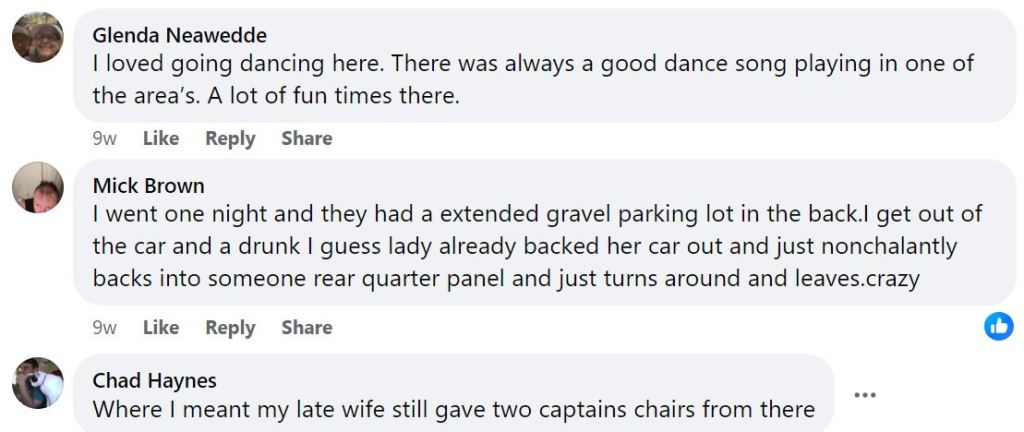This screenshot has width=1024, height=432.
Task: Reply to Glenda Neawedde's comment
Action: click(x=230, y=139)
